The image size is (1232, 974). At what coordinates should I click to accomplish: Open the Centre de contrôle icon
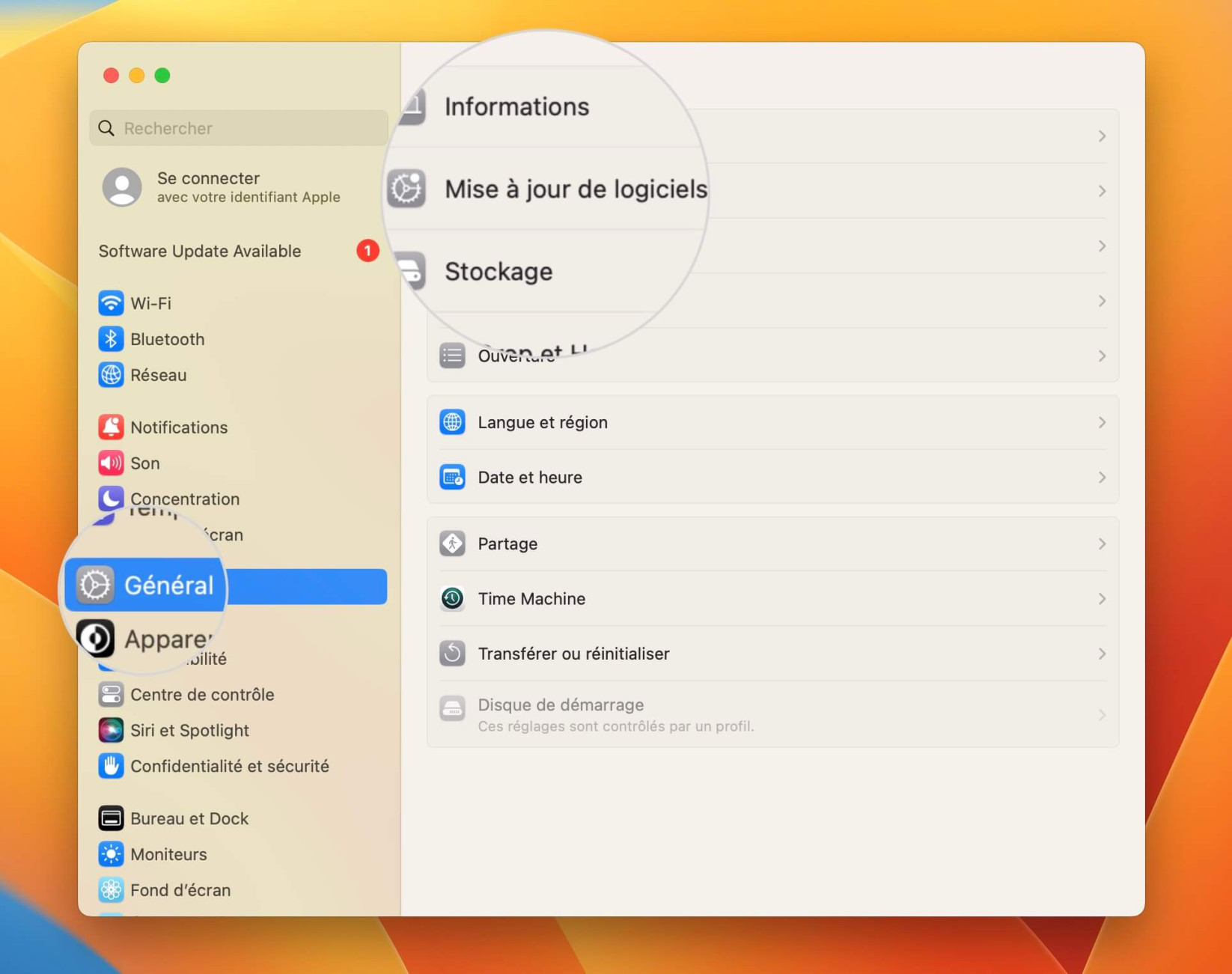pos(111,695)
